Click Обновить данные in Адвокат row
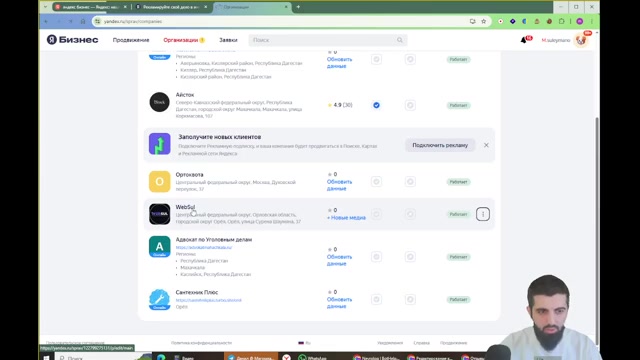The image size is (640, 360). (339, 260)
